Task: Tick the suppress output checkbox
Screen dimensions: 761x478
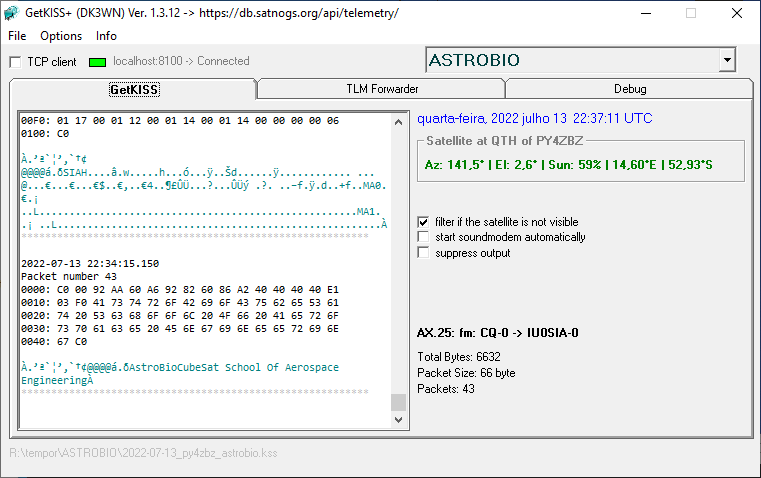Action: (423, 253)
